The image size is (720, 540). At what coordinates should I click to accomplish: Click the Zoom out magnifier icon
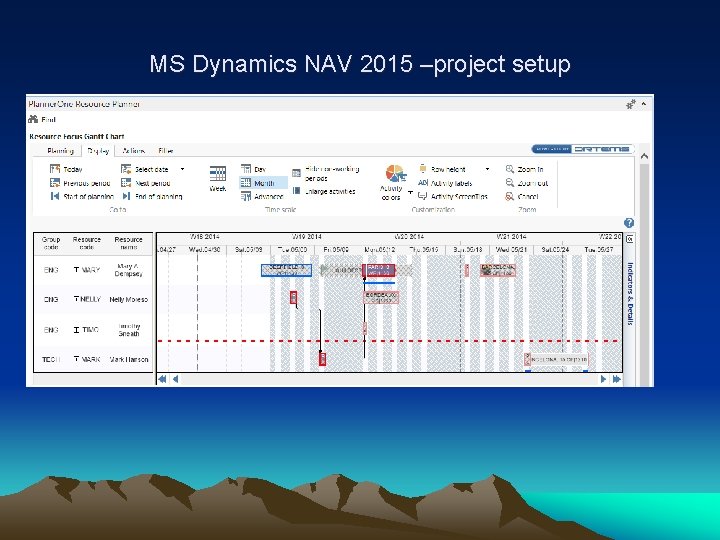click(x=509, y=183)
